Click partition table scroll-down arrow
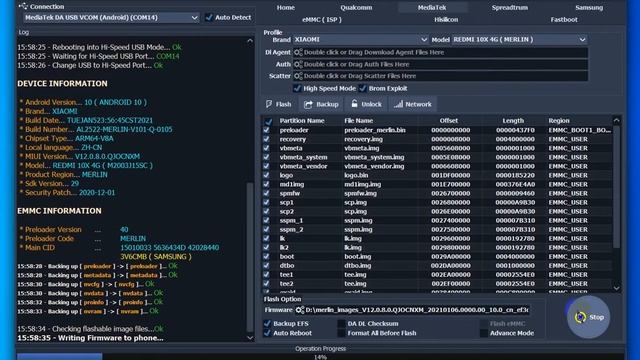This screenshot has width=640, height=360. (x=616, y=288)
